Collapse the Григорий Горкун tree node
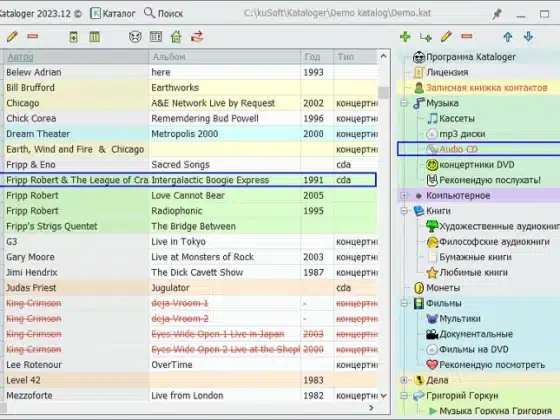 click(x=404, y=396)
